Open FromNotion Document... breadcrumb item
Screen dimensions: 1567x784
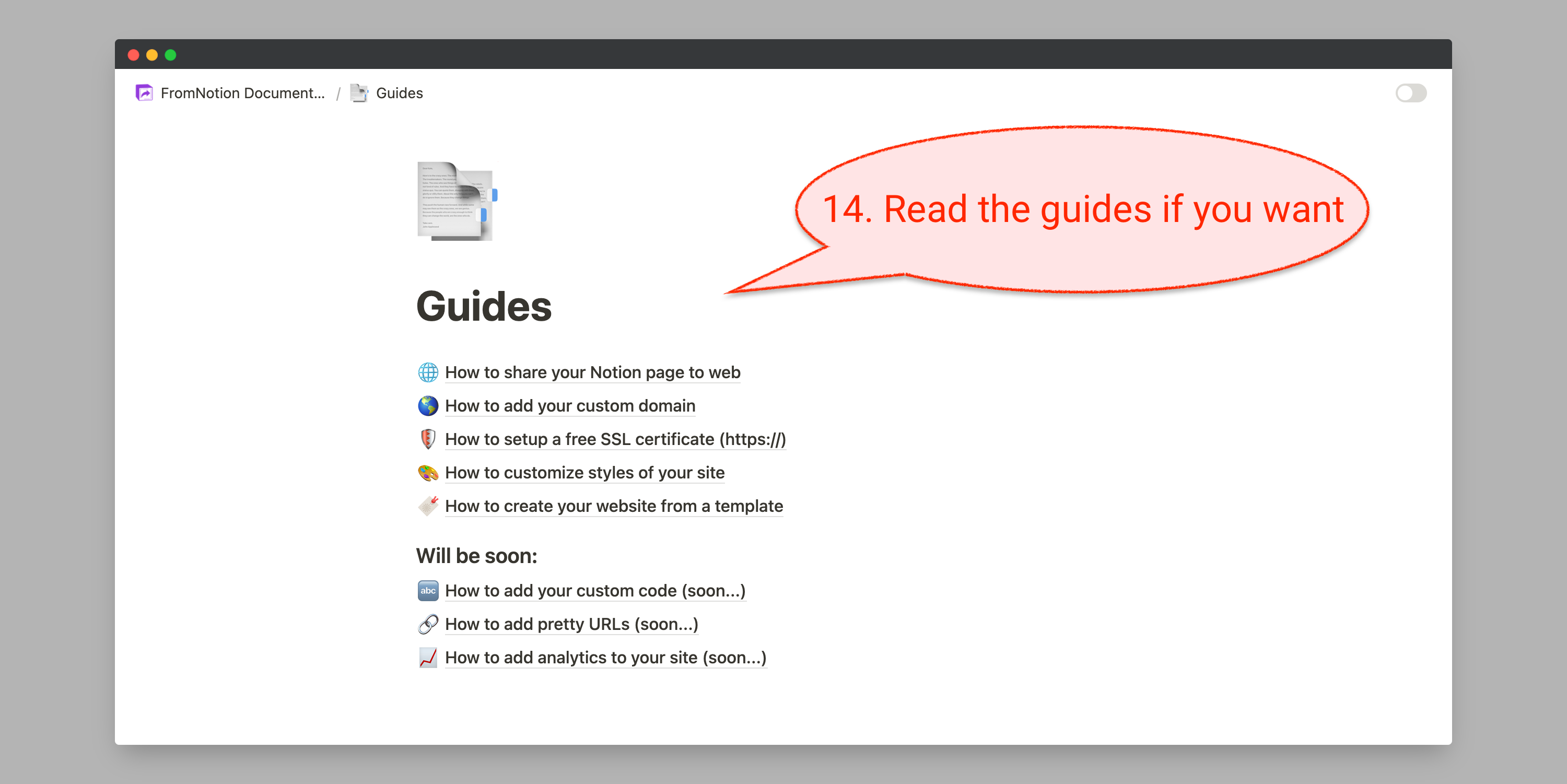[x=242, y=93]
